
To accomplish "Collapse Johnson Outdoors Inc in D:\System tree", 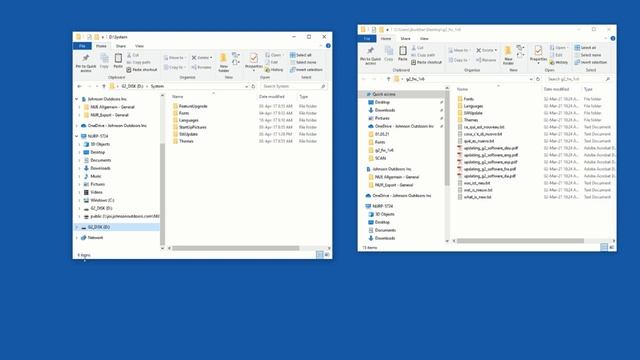I will tap(76, 99).
